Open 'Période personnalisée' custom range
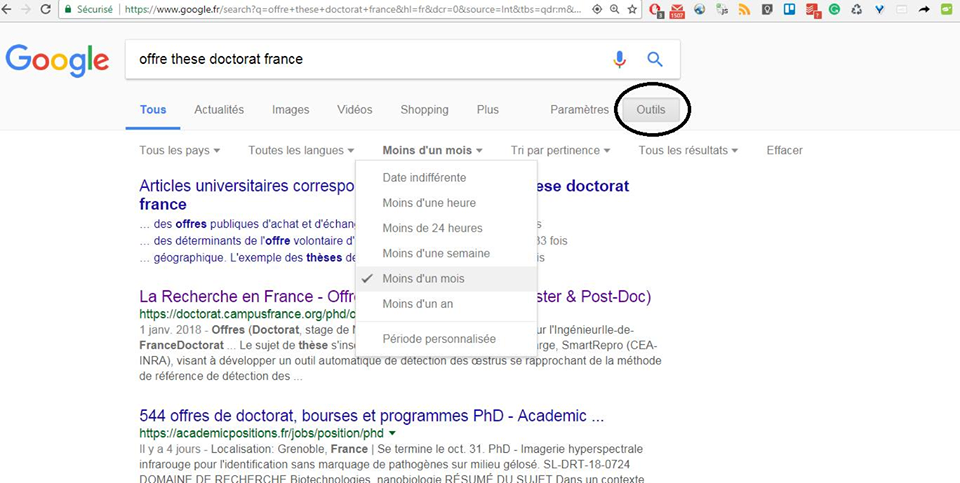The image size is (960, 483). click(446, 339)
